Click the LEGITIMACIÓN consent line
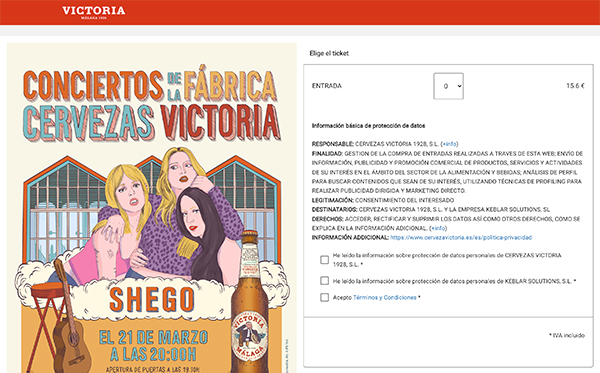The width and height of the screenshot is (600, 373). click(383, 200)
